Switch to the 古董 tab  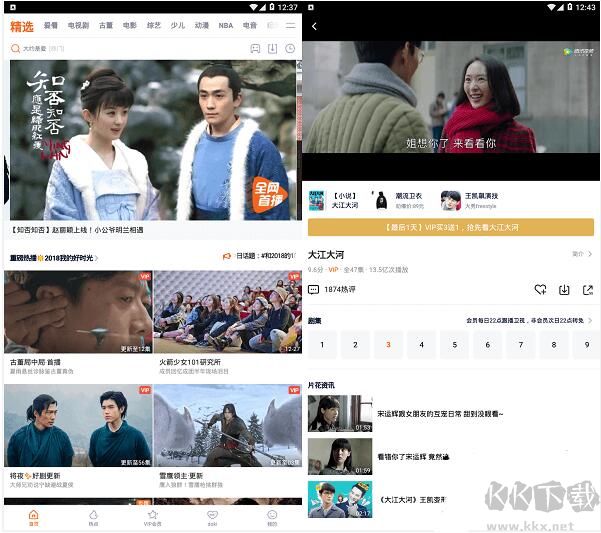[106, 26]
